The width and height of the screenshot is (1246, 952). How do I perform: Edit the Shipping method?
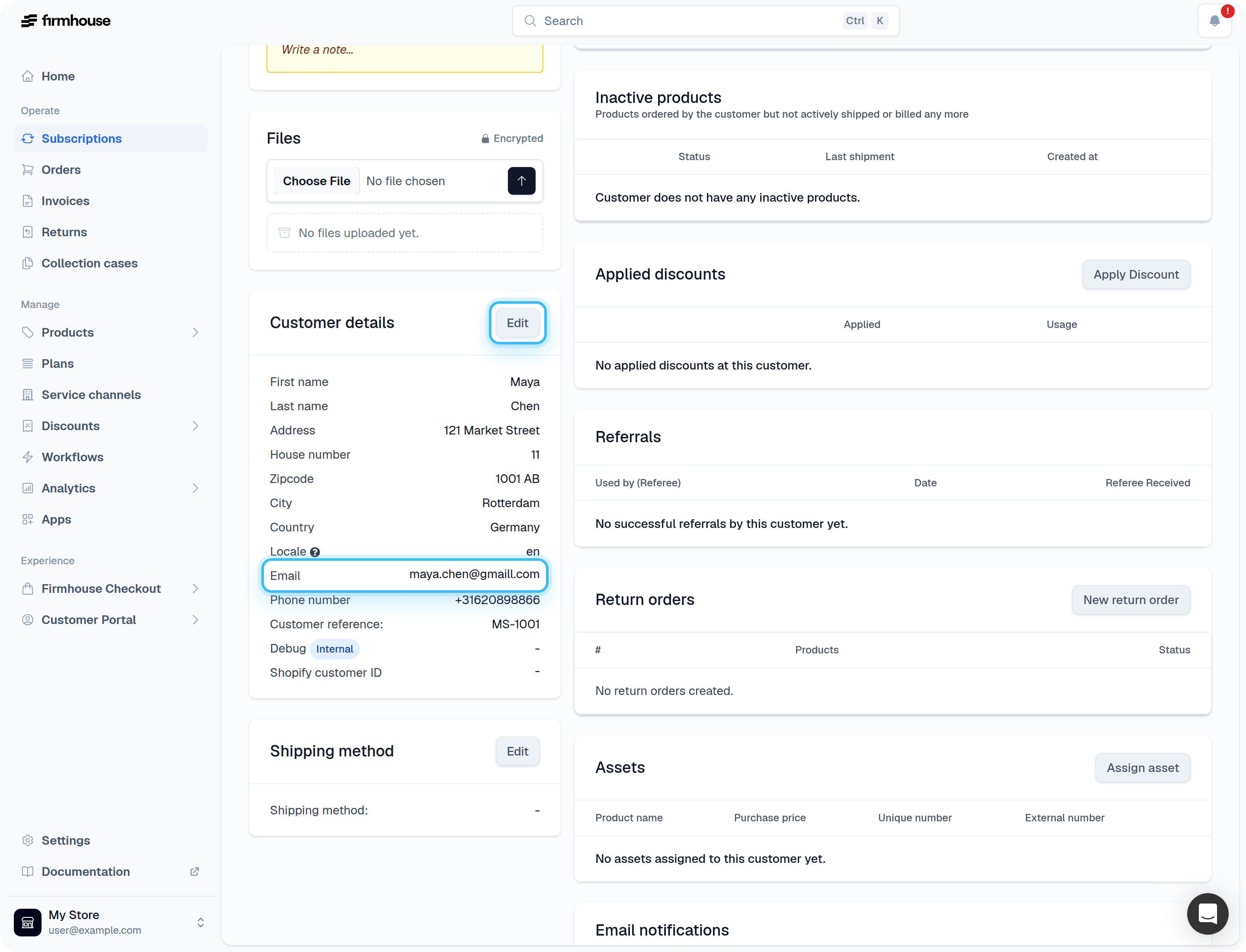coord(517,751)
